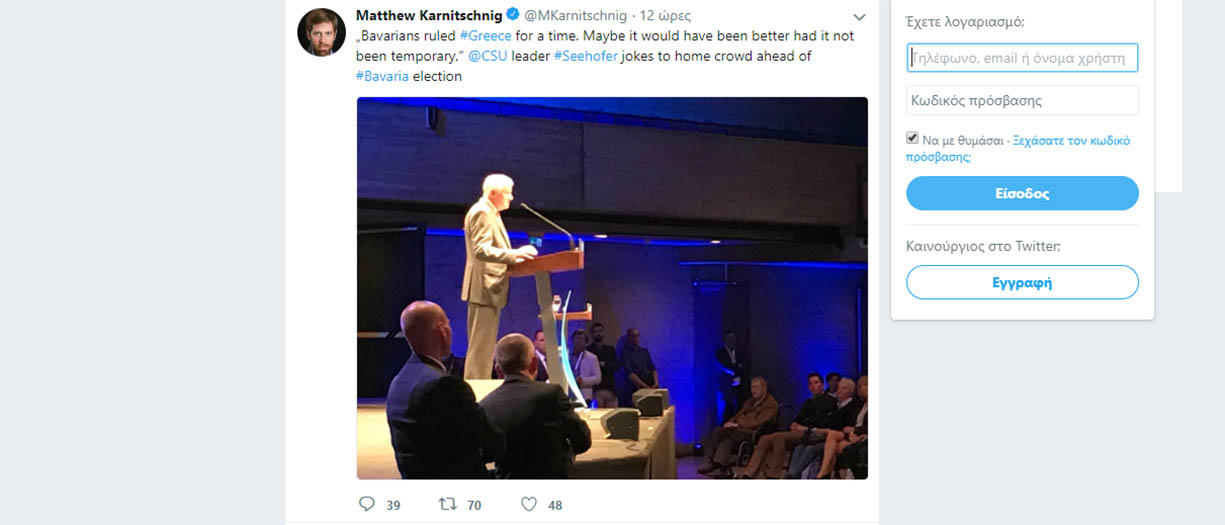Click the retweet arrows icon
Viewport: 1225px width, 525px height.
coord(448,504)
